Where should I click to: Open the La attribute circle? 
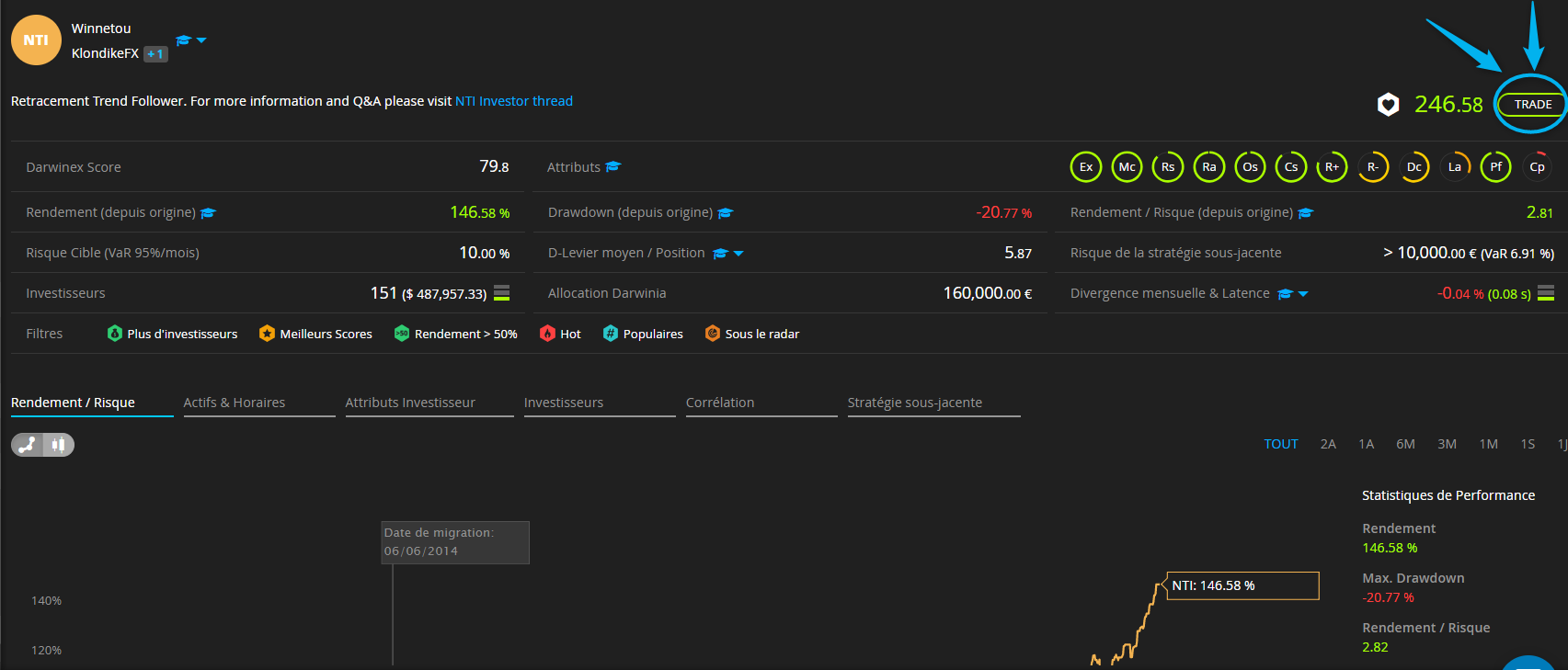point(1455,167)
